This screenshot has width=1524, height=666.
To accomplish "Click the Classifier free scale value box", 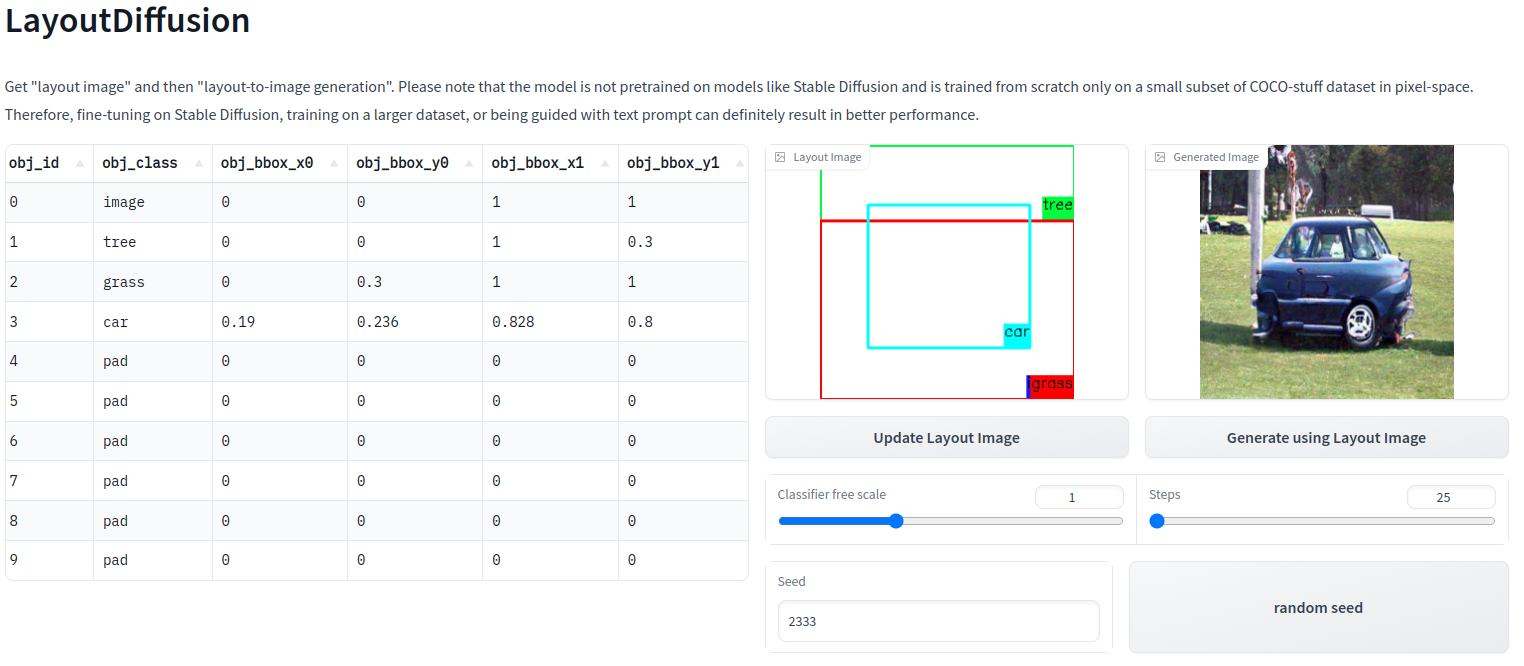I will coord(1079,496).
